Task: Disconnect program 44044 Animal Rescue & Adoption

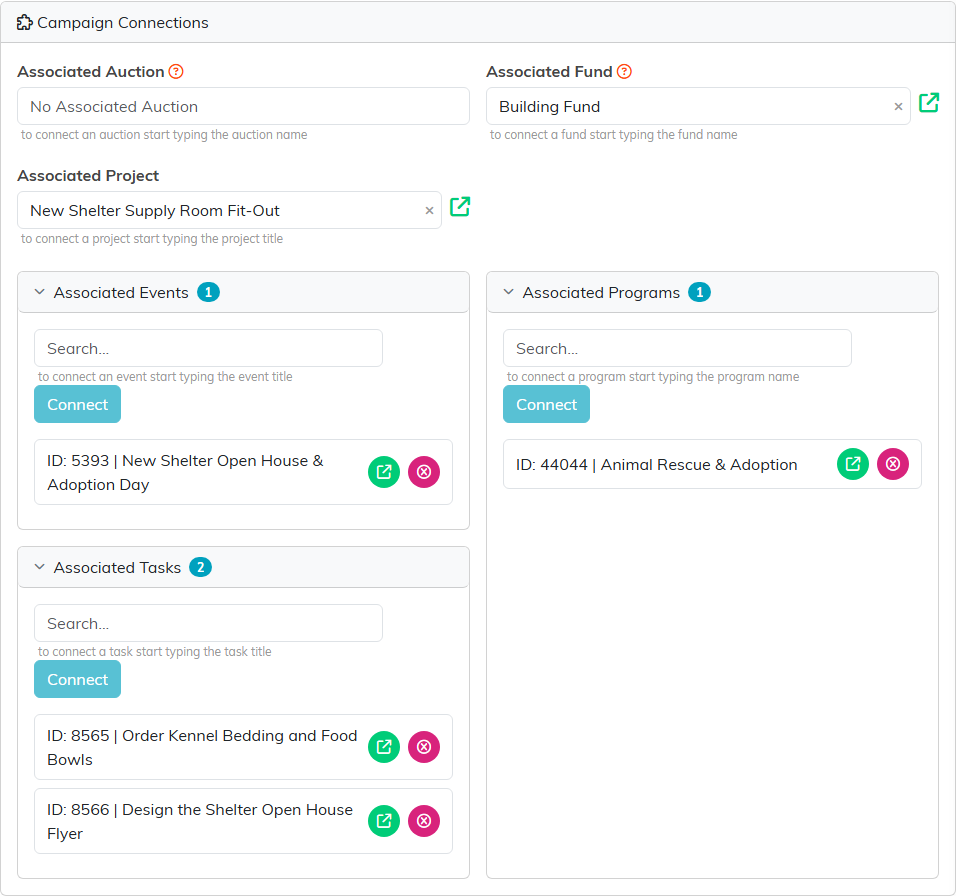Action: coord(893,464)
